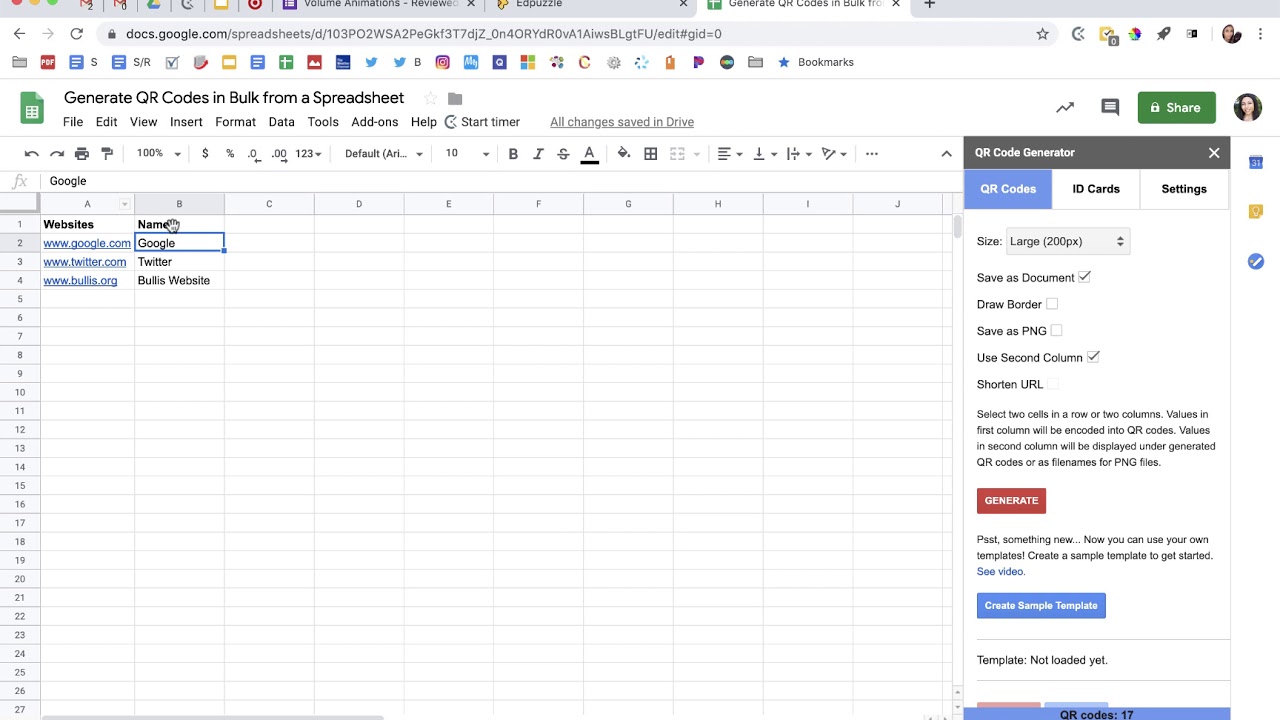
Task: Open the Format menu
Action: tap(235, 122)
